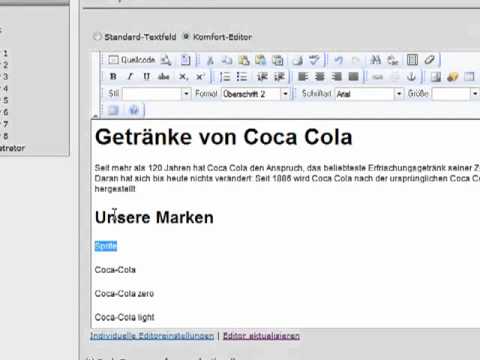Open the Größe dropdown
The width and height of the screenshot is (480, 360).
(456, 94)
